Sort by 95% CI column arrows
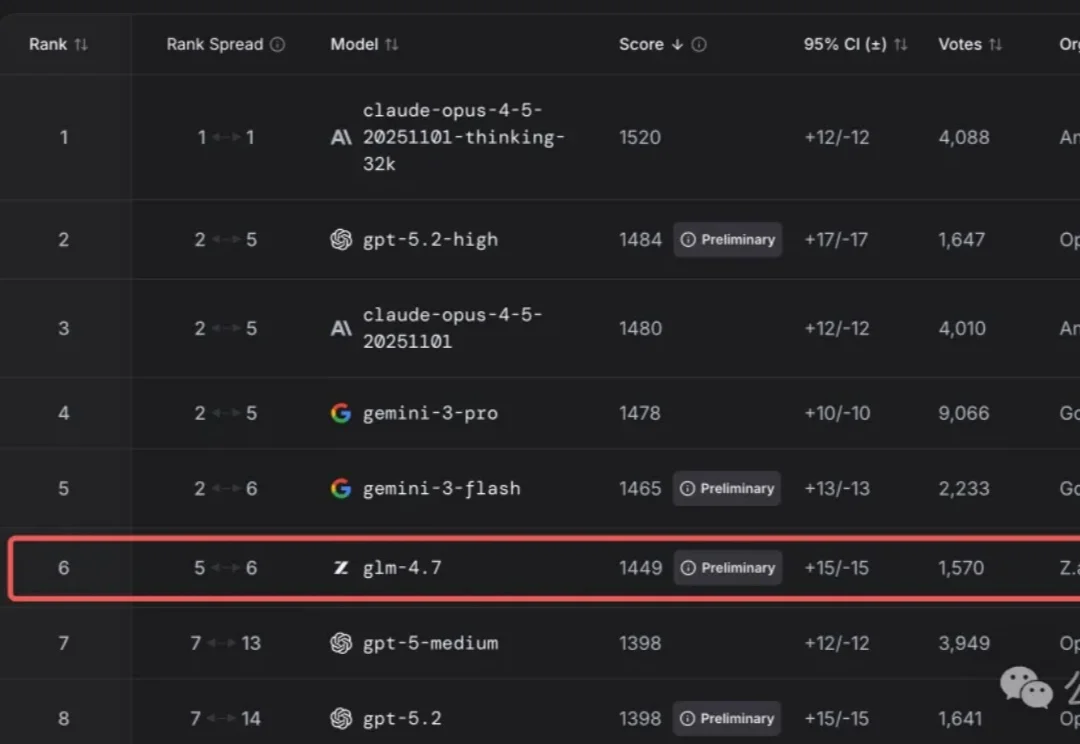 tap(901, 44)
